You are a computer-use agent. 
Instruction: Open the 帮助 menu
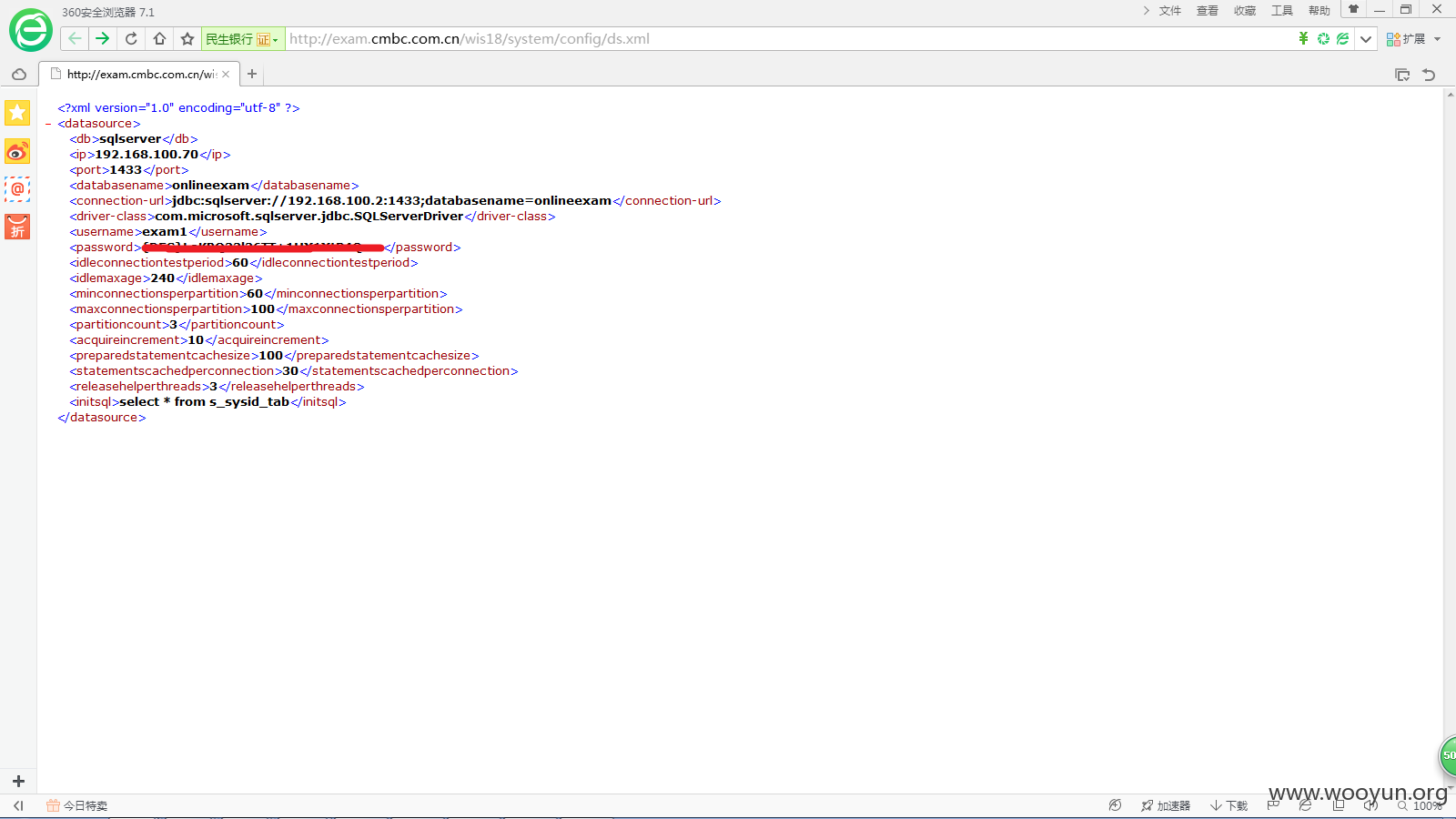click(x=1319, y=11)
